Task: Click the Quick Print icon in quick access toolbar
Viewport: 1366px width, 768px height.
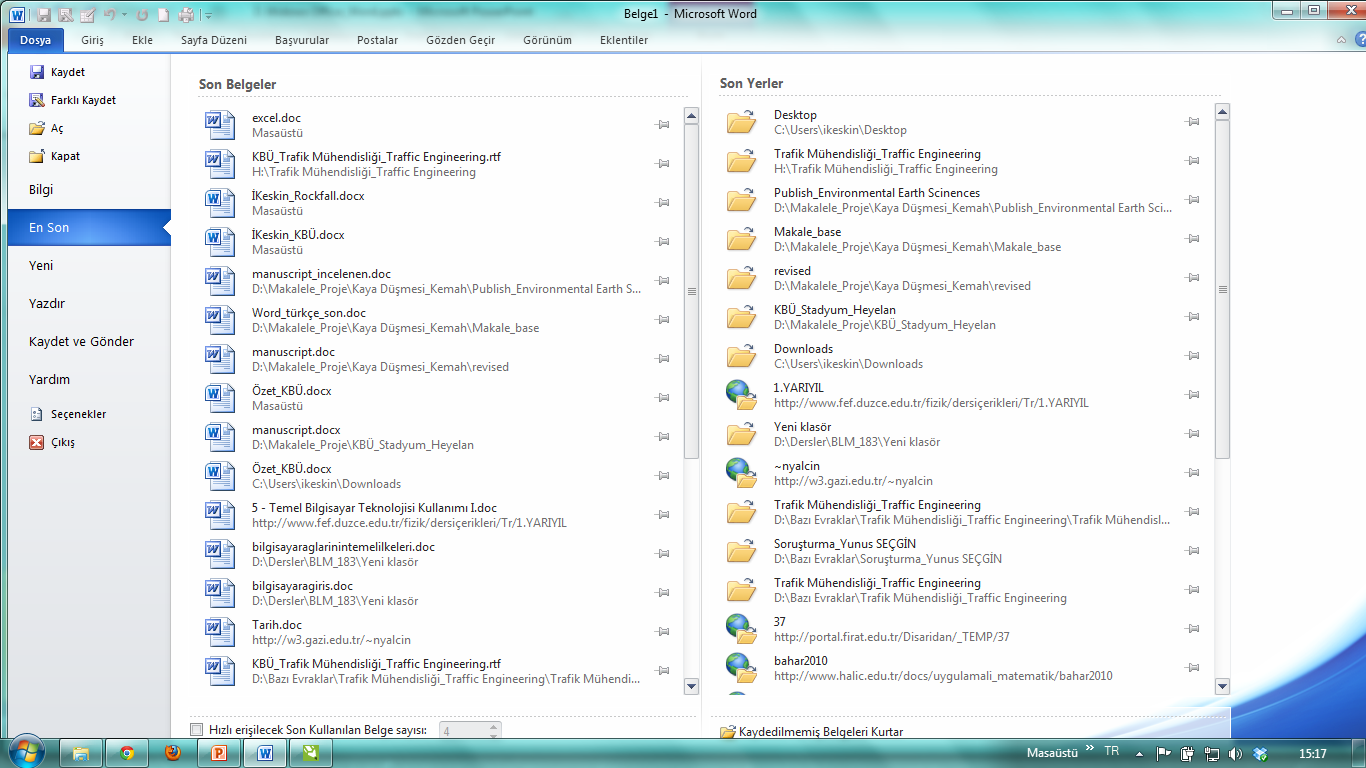Action: point(186,15)
